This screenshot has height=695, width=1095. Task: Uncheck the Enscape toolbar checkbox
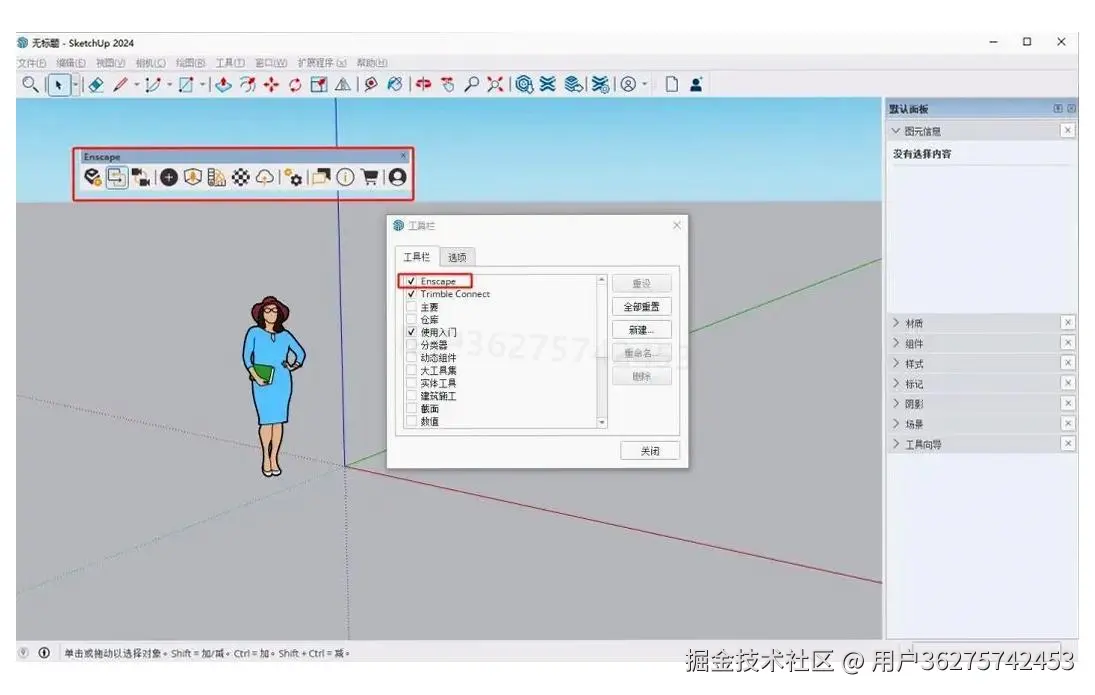410,281
